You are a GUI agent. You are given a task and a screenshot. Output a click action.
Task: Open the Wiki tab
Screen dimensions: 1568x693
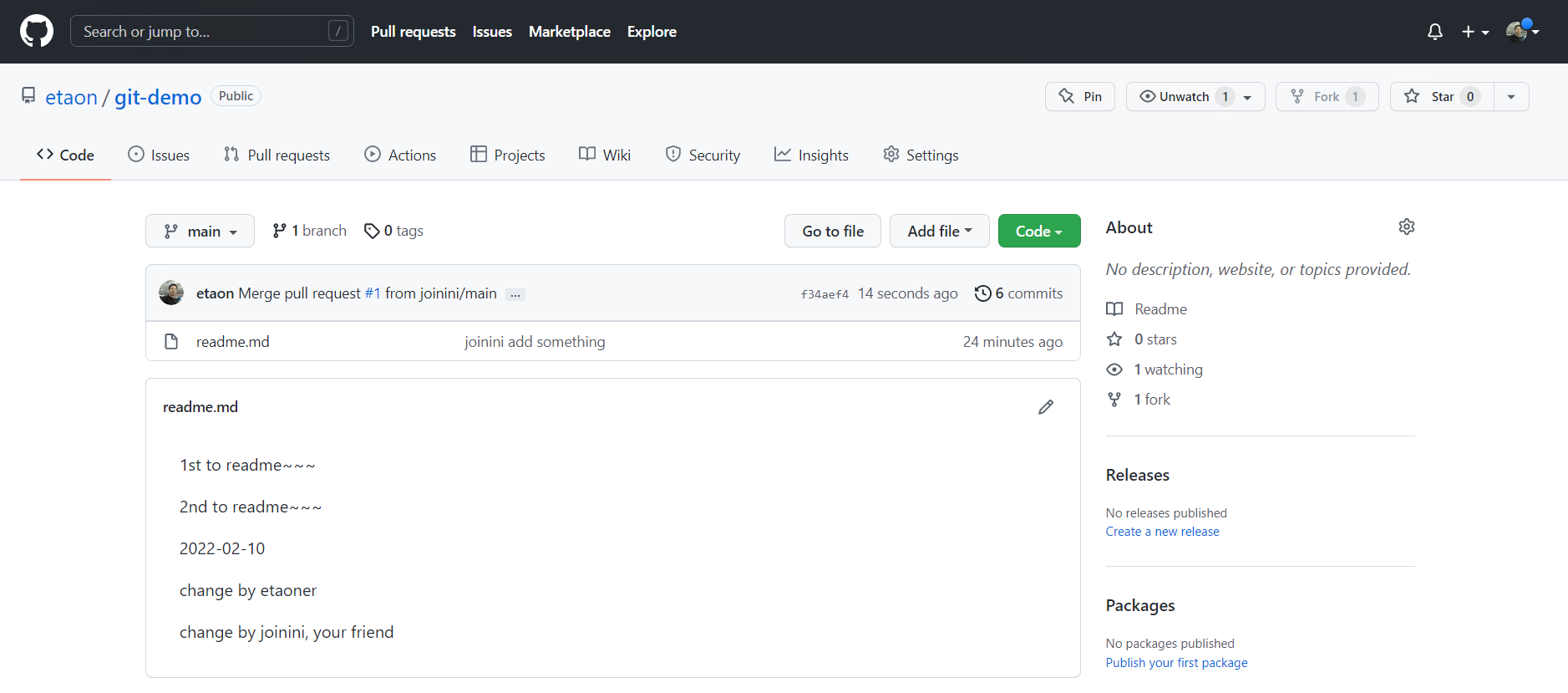(x=605, y=155)
